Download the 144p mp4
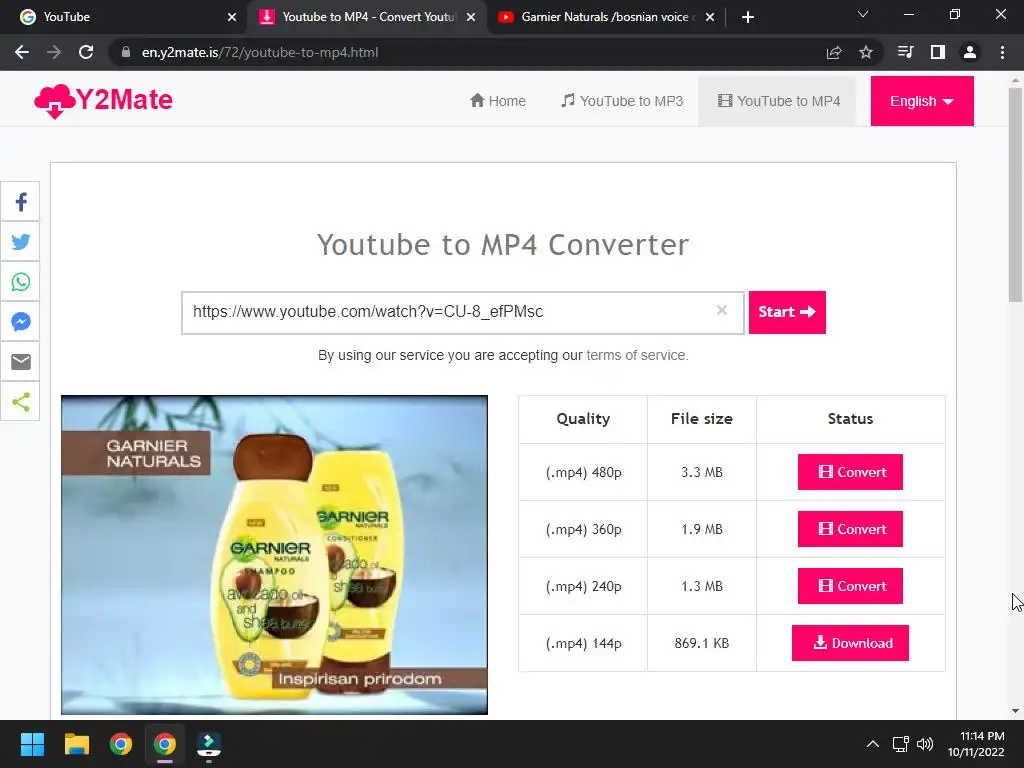1024x768 pixels. pyautogui.click(x=850, y=643)
